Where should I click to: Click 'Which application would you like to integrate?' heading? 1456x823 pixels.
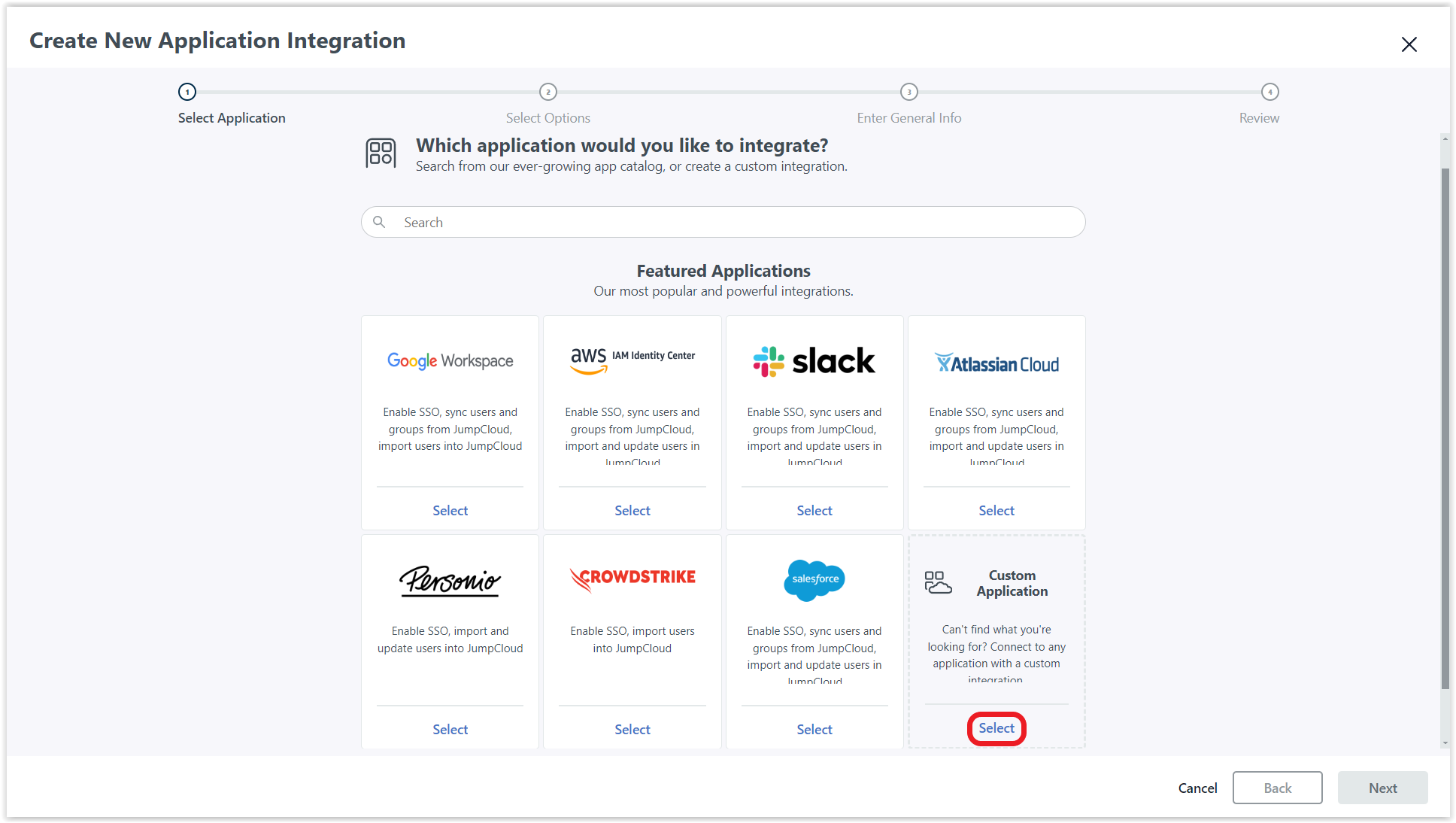(622, 145)
